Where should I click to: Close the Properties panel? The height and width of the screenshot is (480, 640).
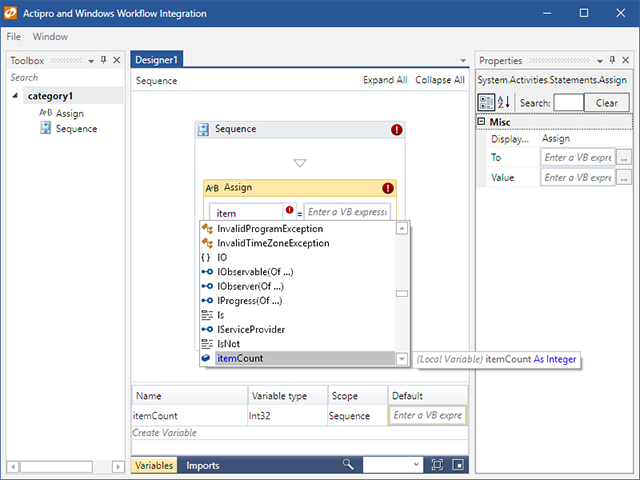tap(625, 60)
